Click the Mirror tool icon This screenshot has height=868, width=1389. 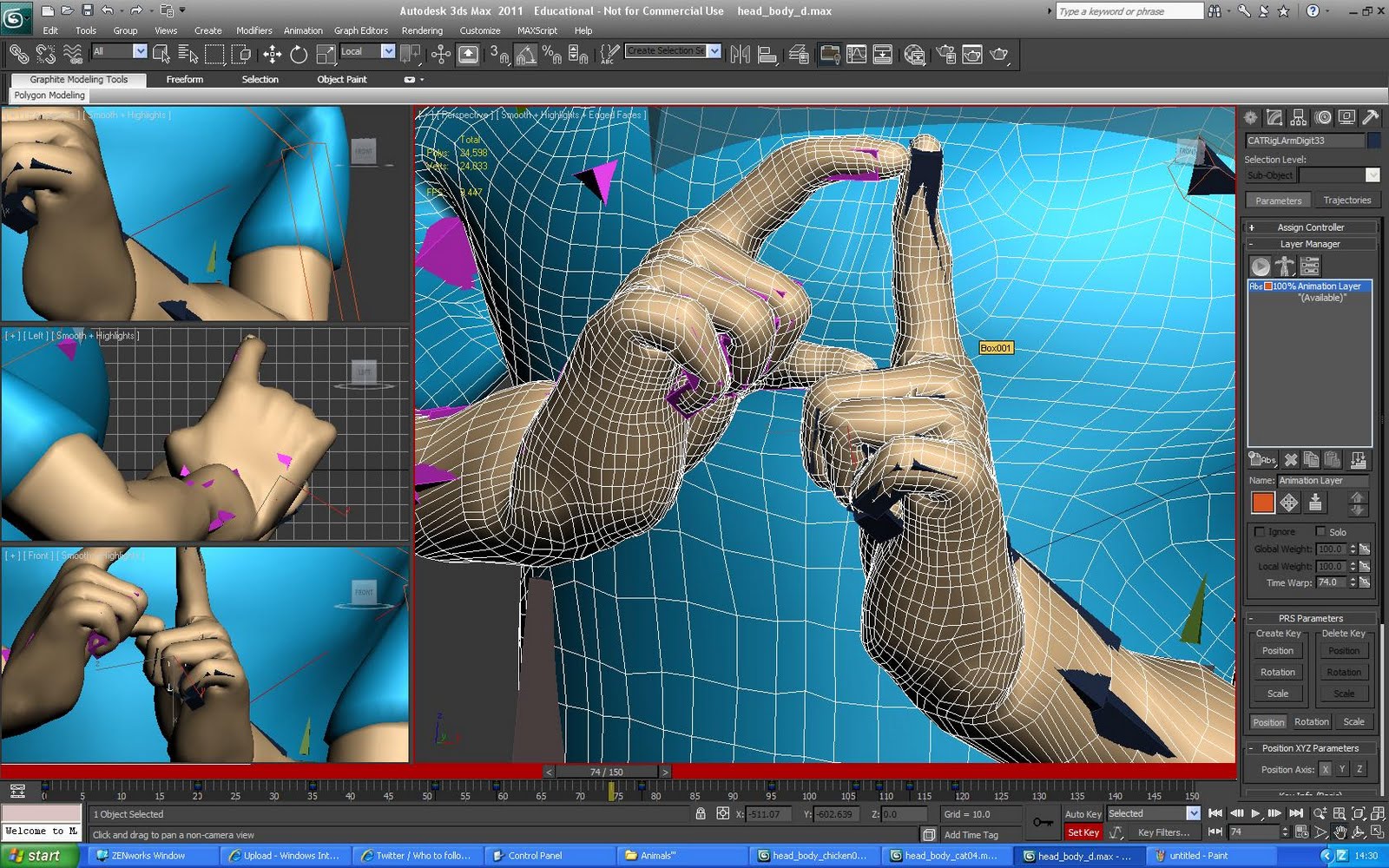(741, 54)
